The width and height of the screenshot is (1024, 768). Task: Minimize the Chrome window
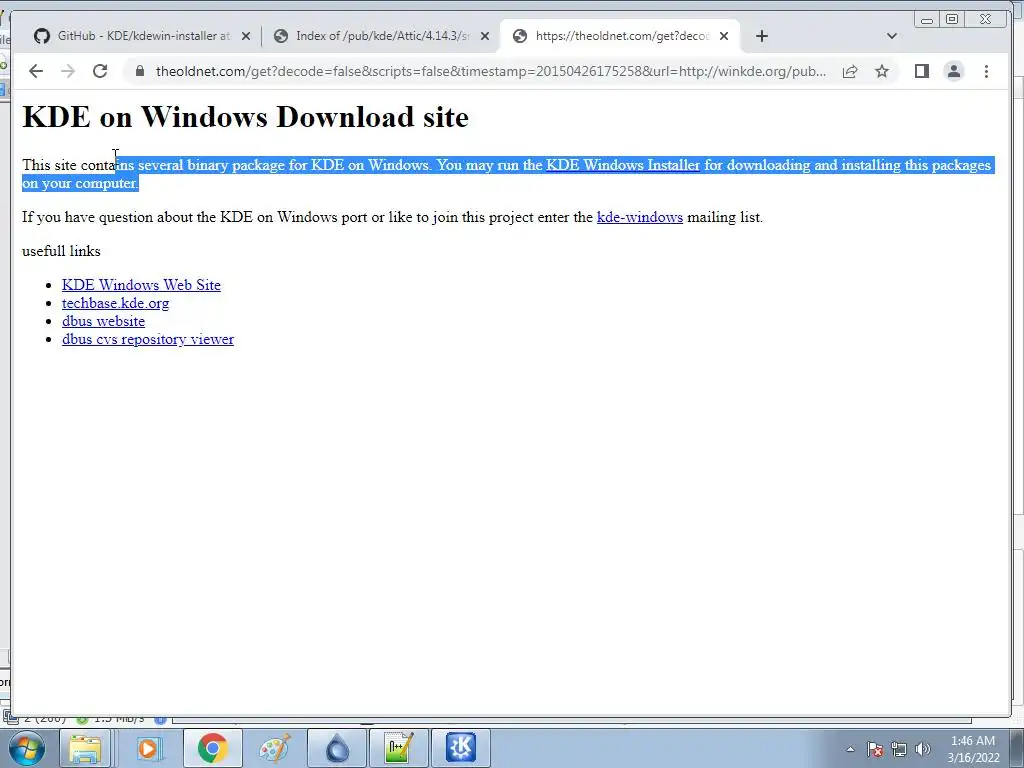click(927, 19)
